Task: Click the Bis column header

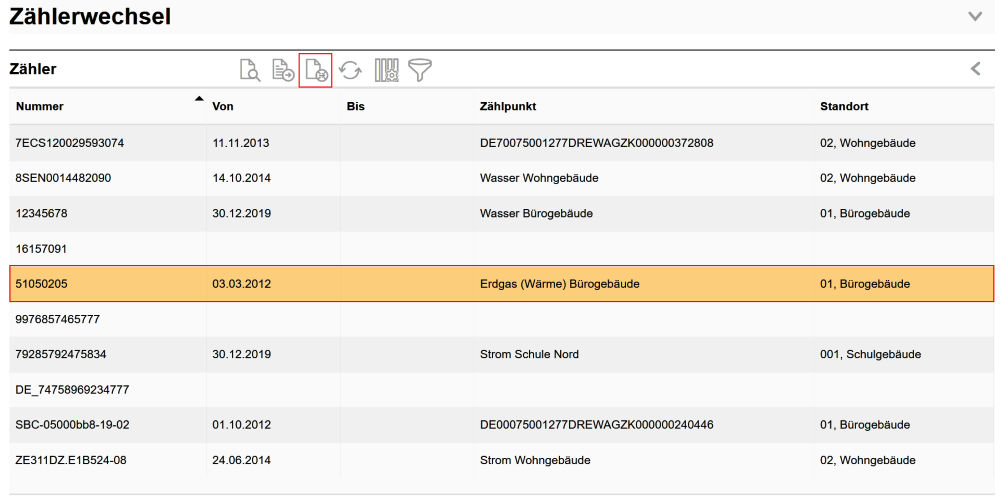Action: click(355, 106)
